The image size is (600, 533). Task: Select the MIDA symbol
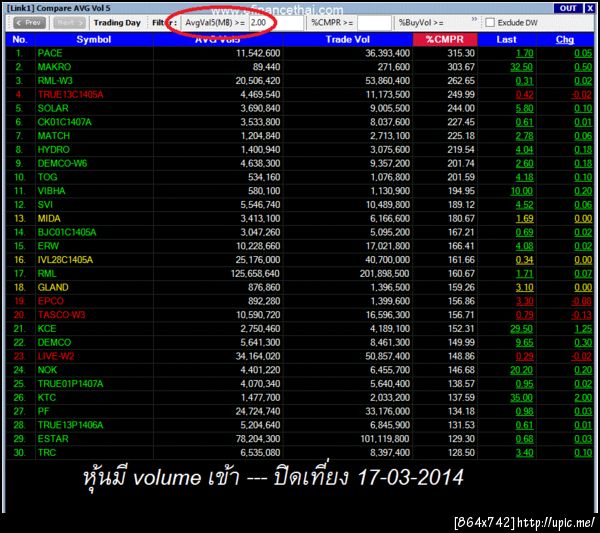coord(49,218)
